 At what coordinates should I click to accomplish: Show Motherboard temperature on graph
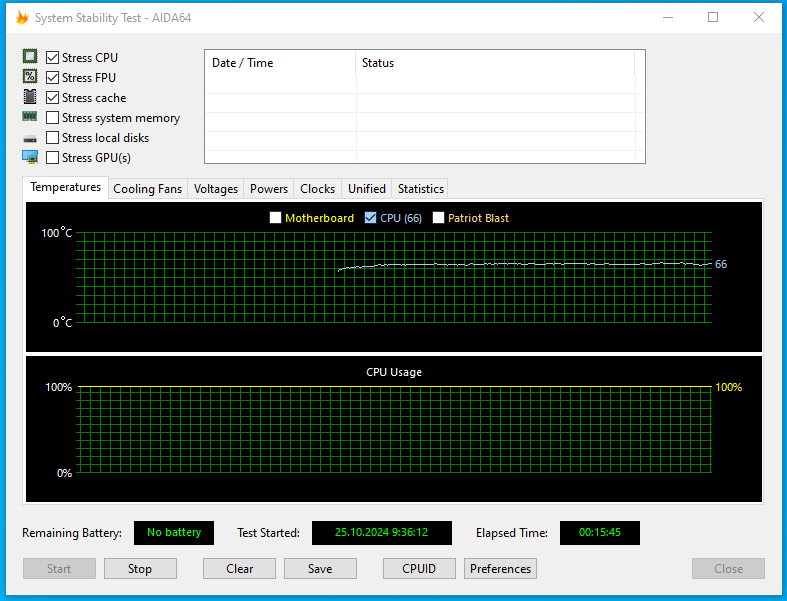coord(275,217)
